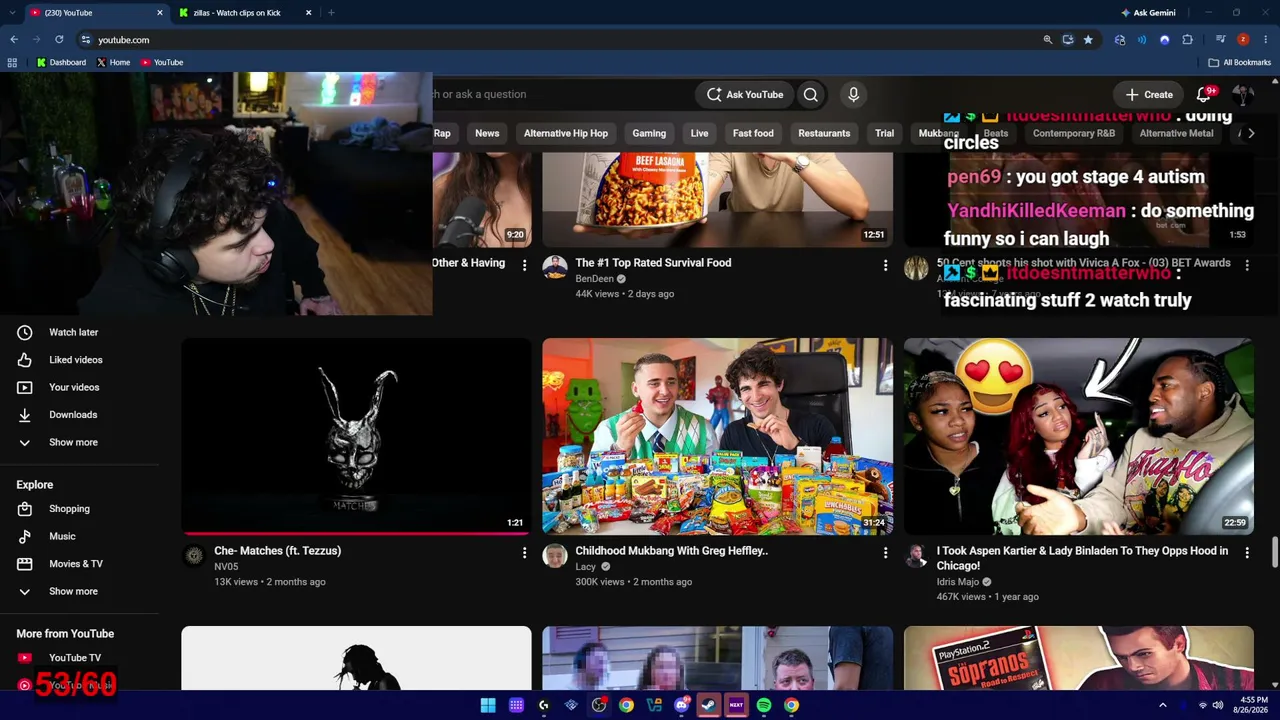Image resolution: width=1280 pixels, height=720 pixels.
Task: Open the X Home bookmark
Action: pos(113,62)
